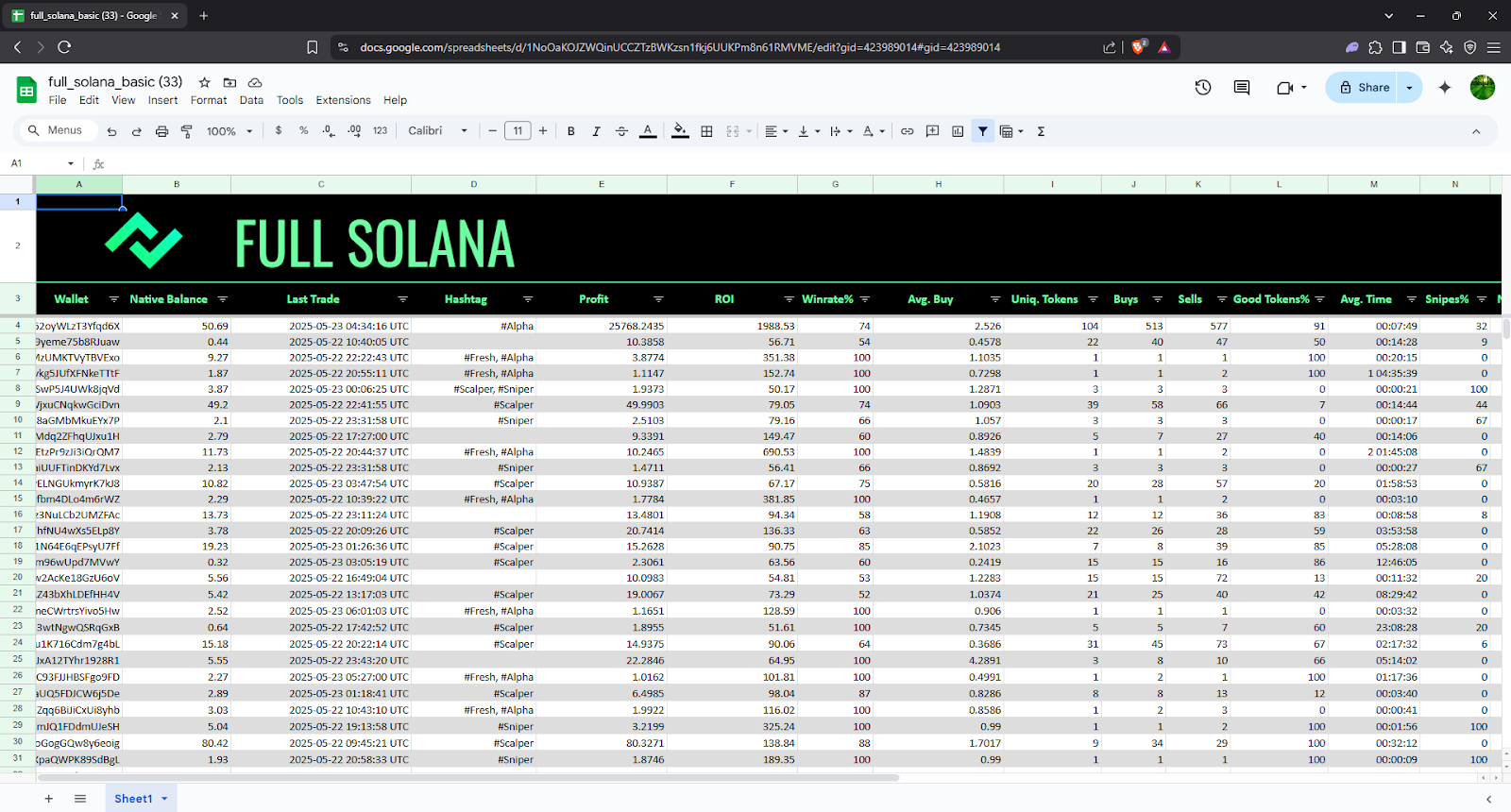Toggle the Wallet column filter
Image resolution: width=1511 pixels, height=812 pixels.
point(113,299)
